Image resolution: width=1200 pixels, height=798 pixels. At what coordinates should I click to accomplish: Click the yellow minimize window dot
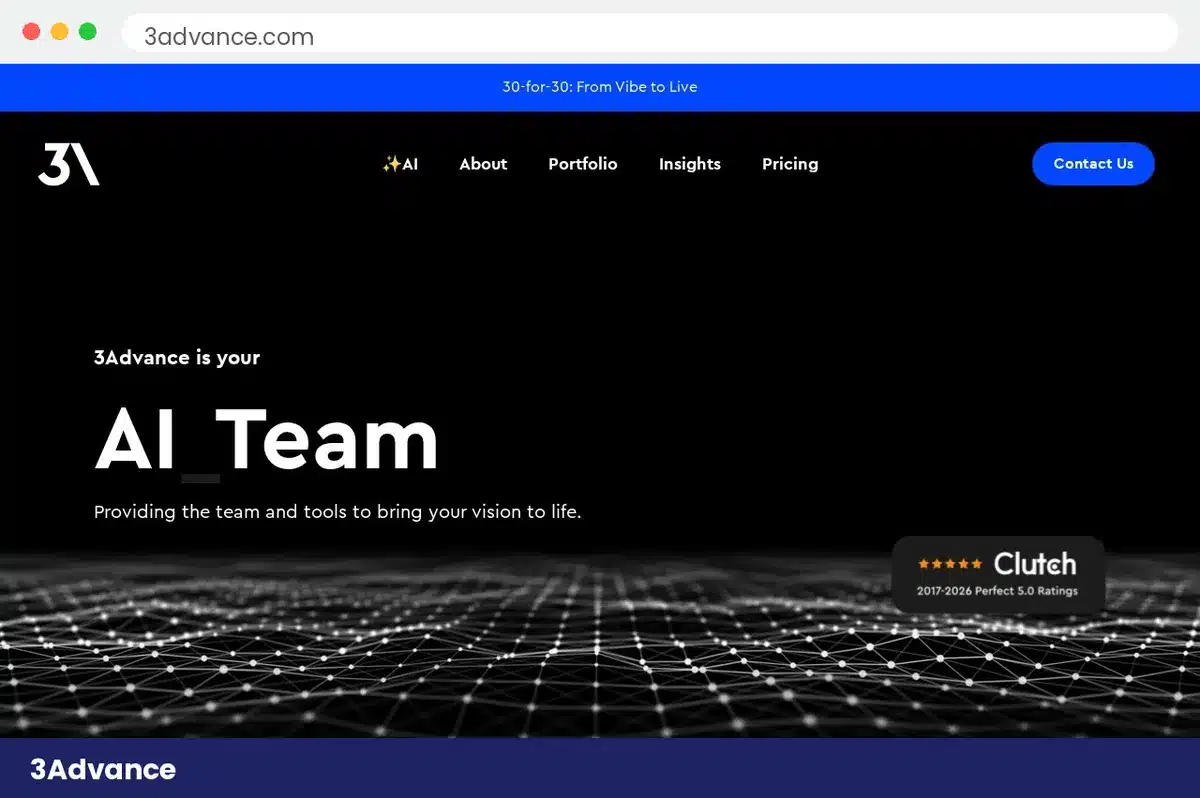(59, 31)
